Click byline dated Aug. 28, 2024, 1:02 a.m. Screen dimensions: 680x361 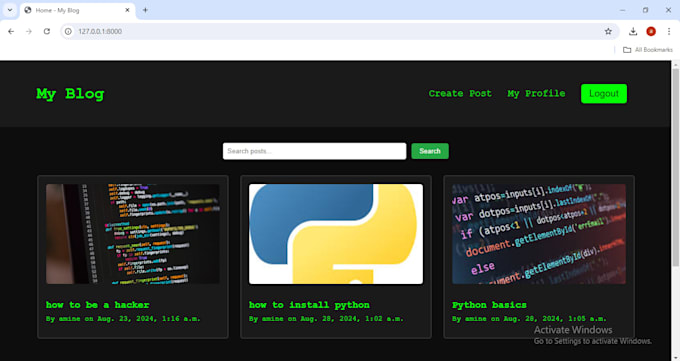click(326, 318)
